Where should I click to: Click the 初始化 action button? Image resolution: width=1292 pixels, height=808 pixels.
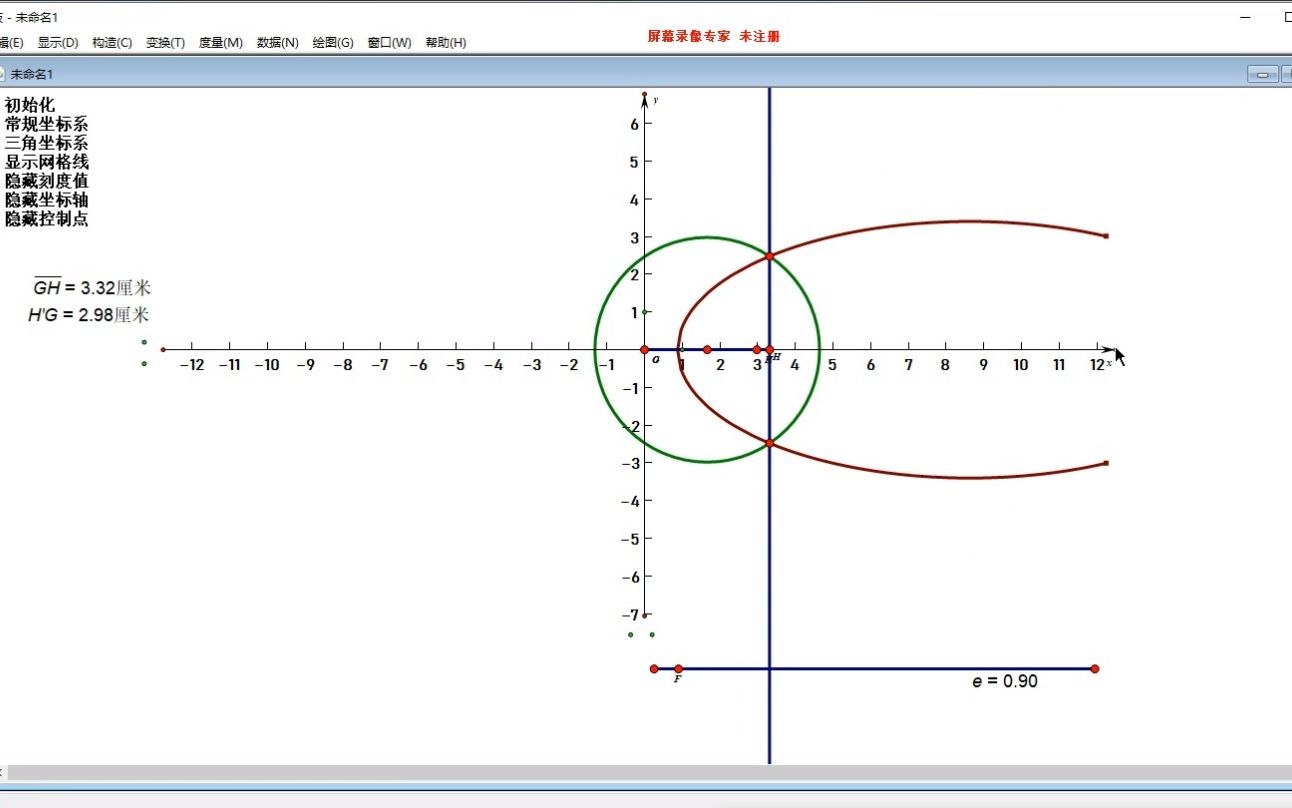(x=30, y=105)
